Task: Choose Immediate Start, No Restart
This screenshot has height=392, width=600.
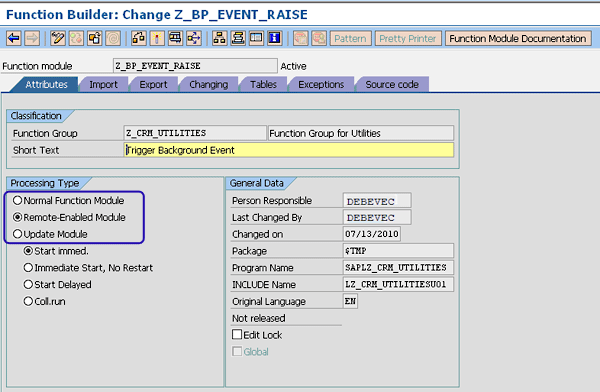Action: 28,268
